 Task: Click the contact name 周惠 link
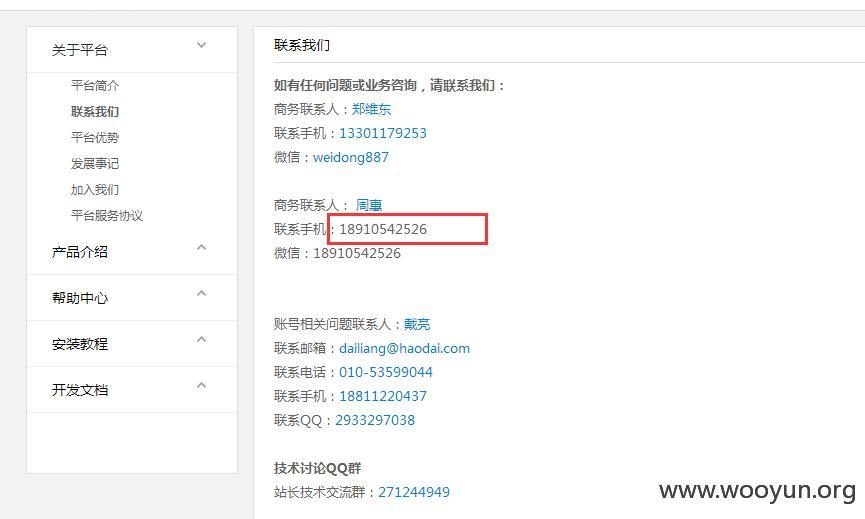coord(369,205)
